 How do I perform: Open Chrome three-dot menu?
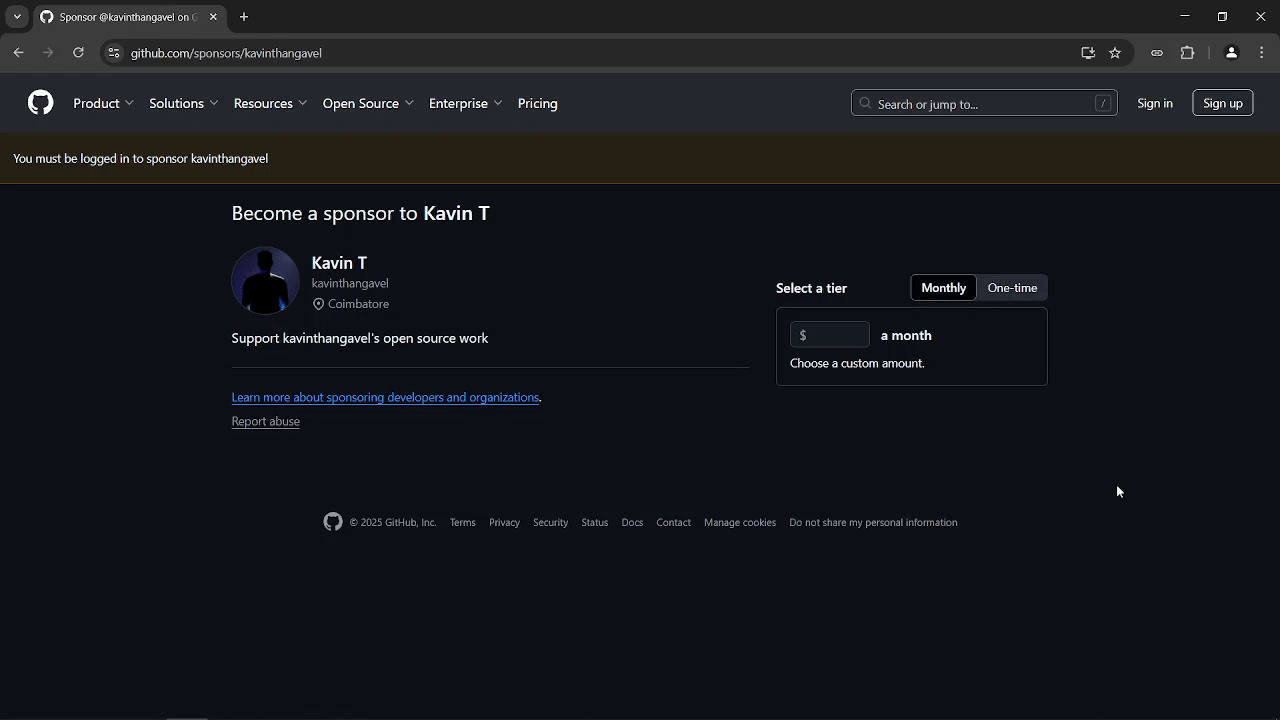[1262, 53]
